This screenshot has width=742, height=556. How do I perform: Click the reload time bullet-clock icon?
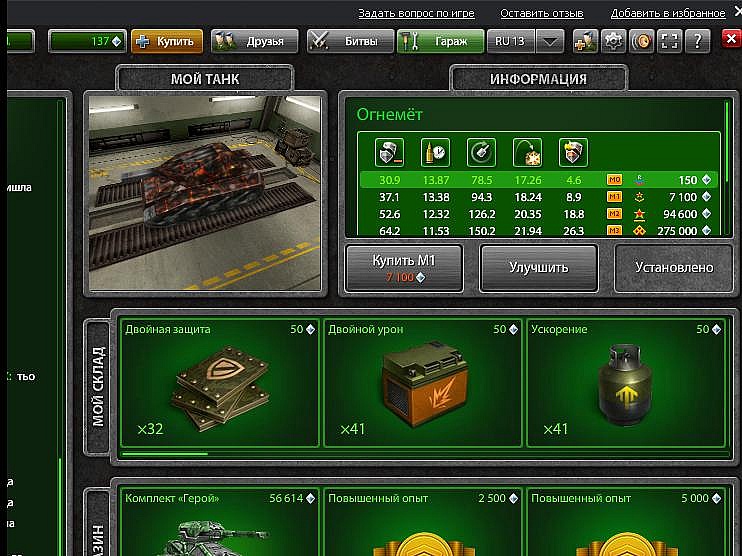tap(435, 152)
